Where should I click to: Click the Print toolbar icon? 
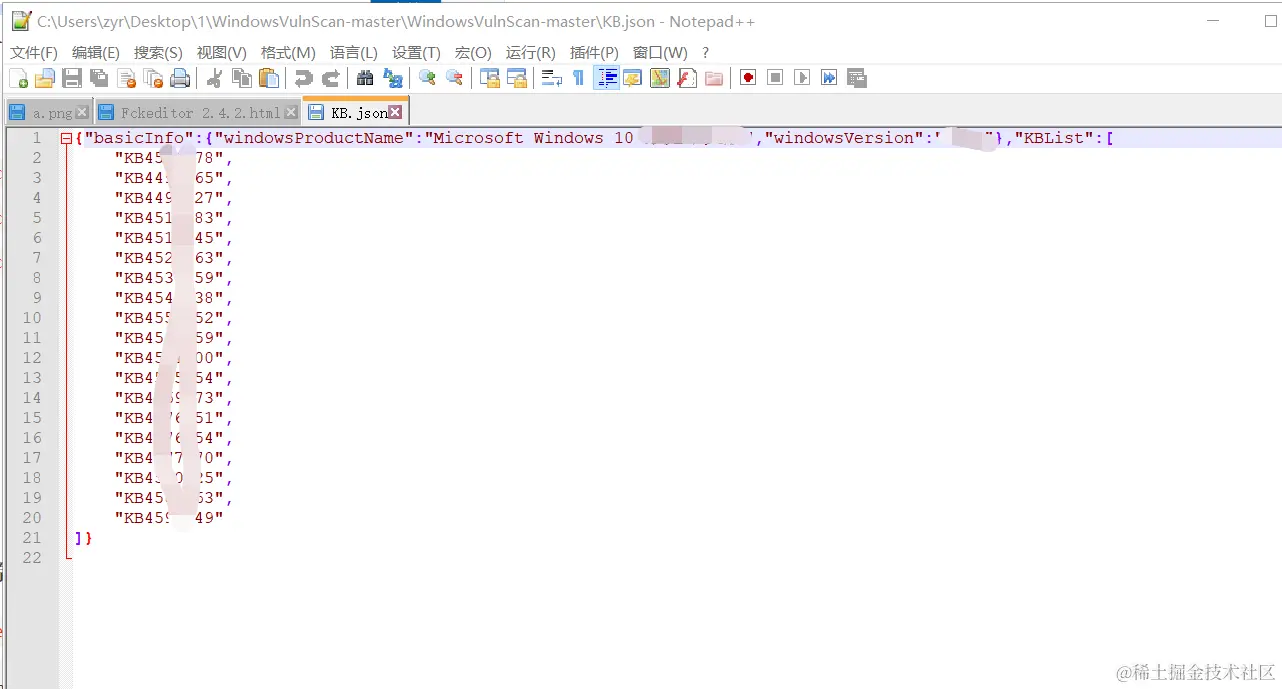(180, 78)
